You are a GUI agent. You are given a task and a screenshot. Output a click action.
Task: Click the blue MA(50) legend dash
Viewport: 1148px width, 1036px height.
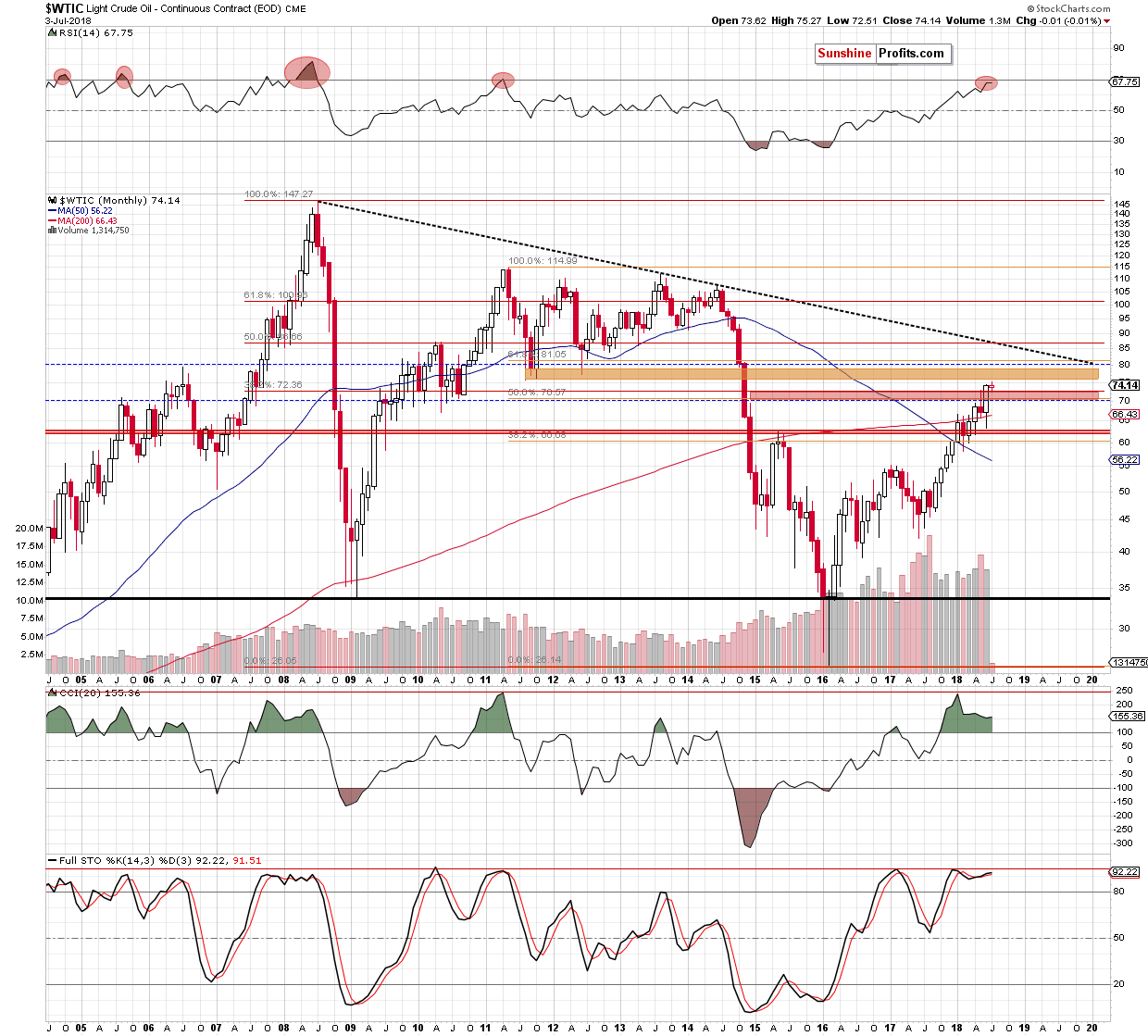(52, 211)
